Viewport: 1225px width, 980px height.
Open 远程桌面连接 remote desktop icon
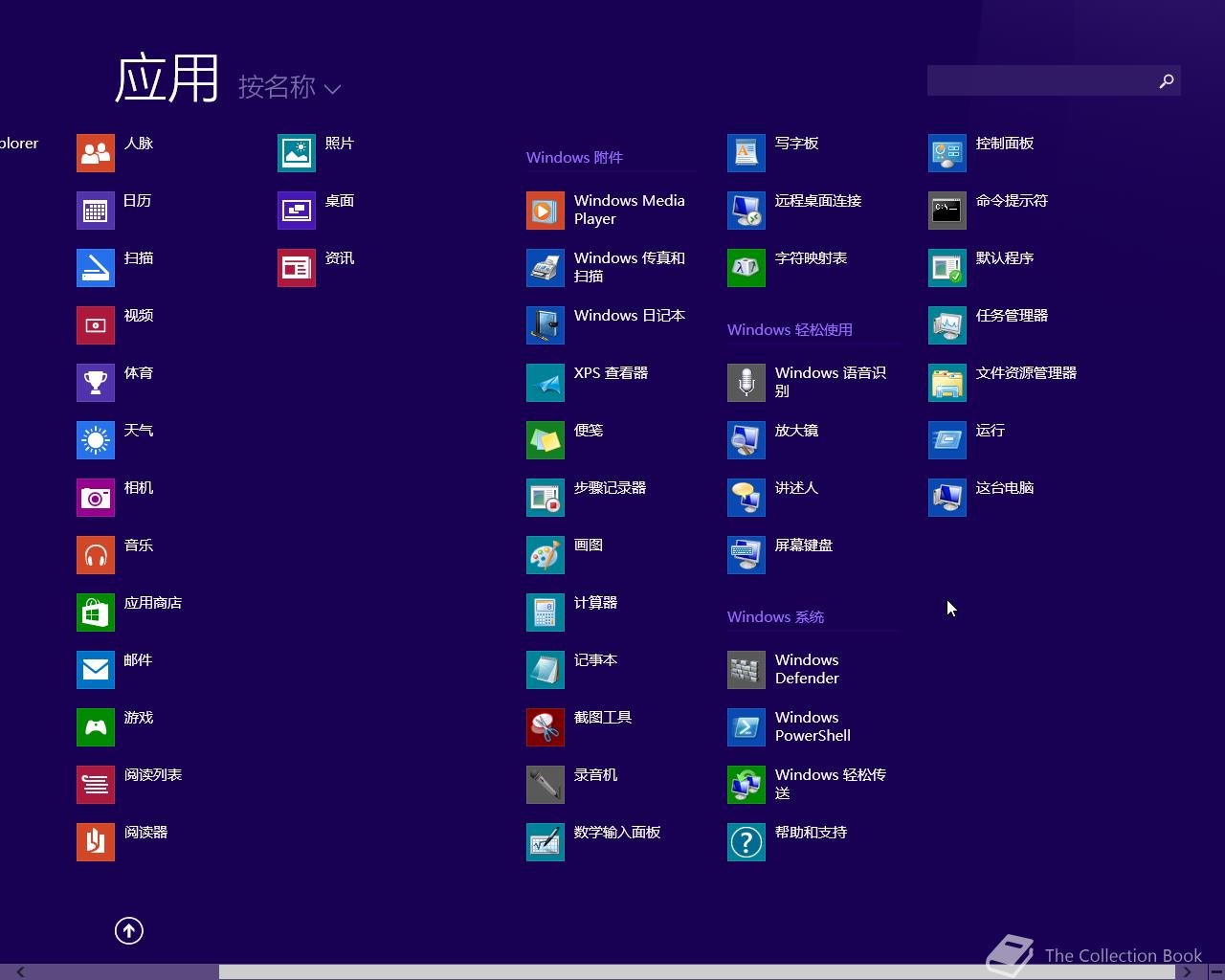[746, 211]
